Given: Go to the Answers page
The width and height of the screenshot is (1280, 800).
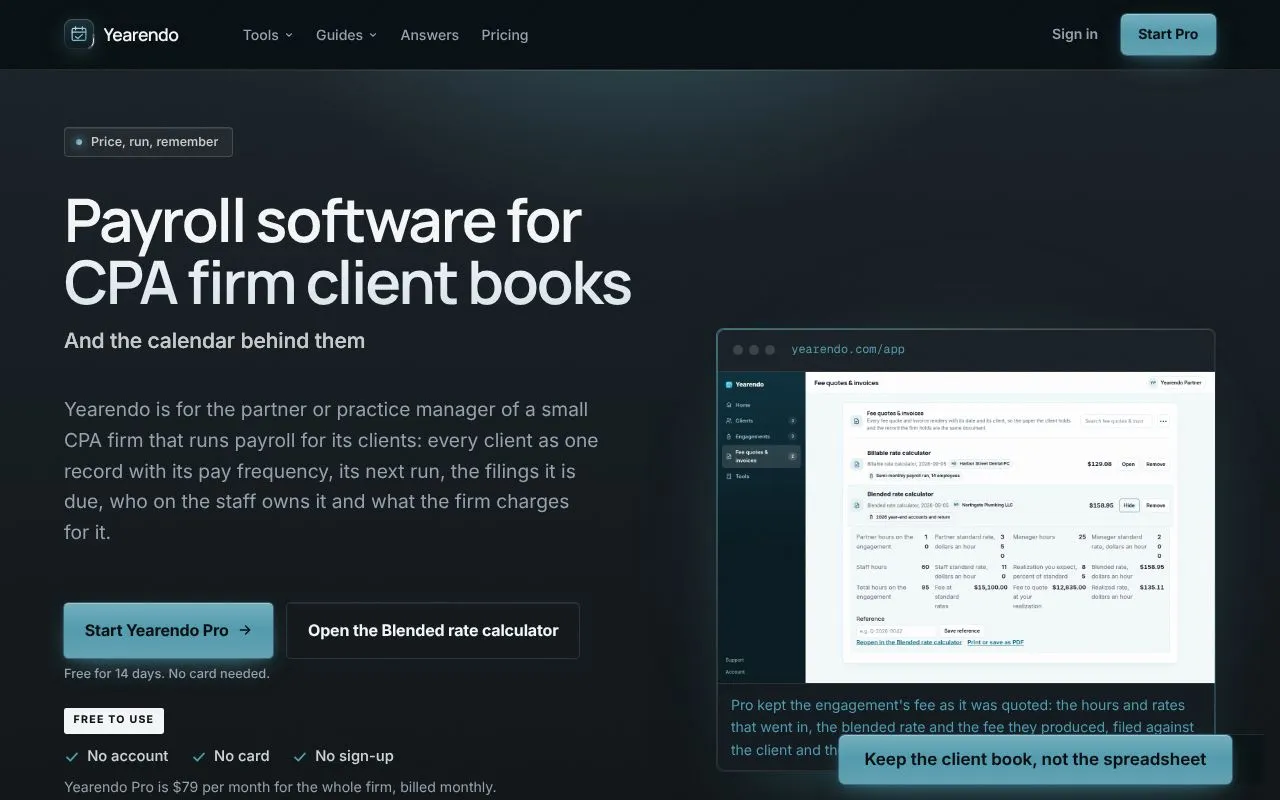Looking at the screenshot, I should pos(430,35).
